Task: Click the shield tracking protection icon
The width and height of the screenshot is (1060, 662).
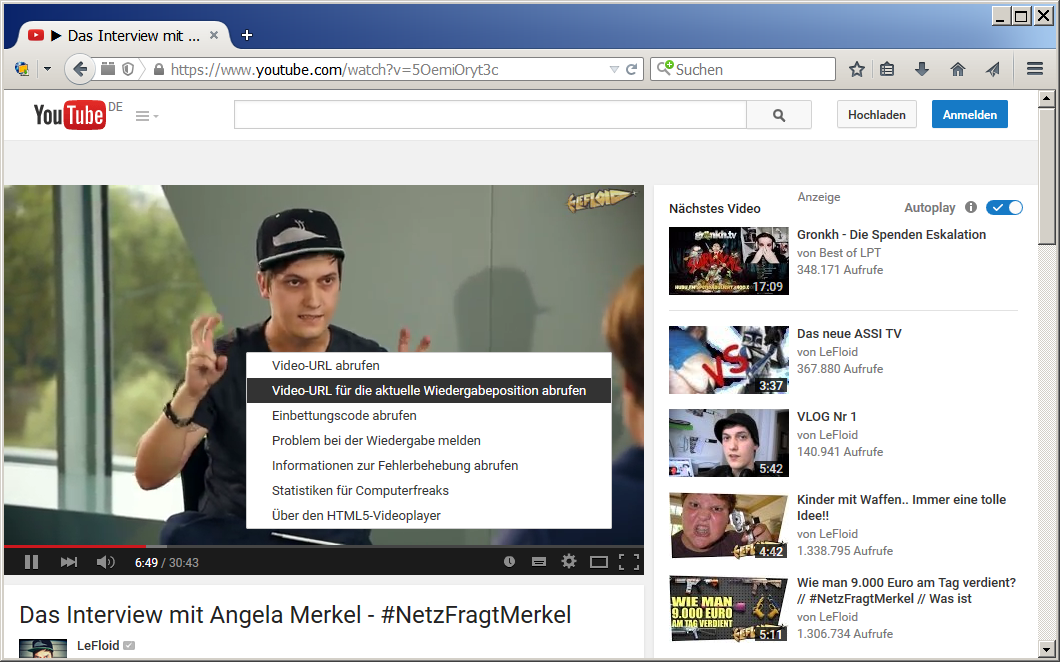Action: (128, 69)
